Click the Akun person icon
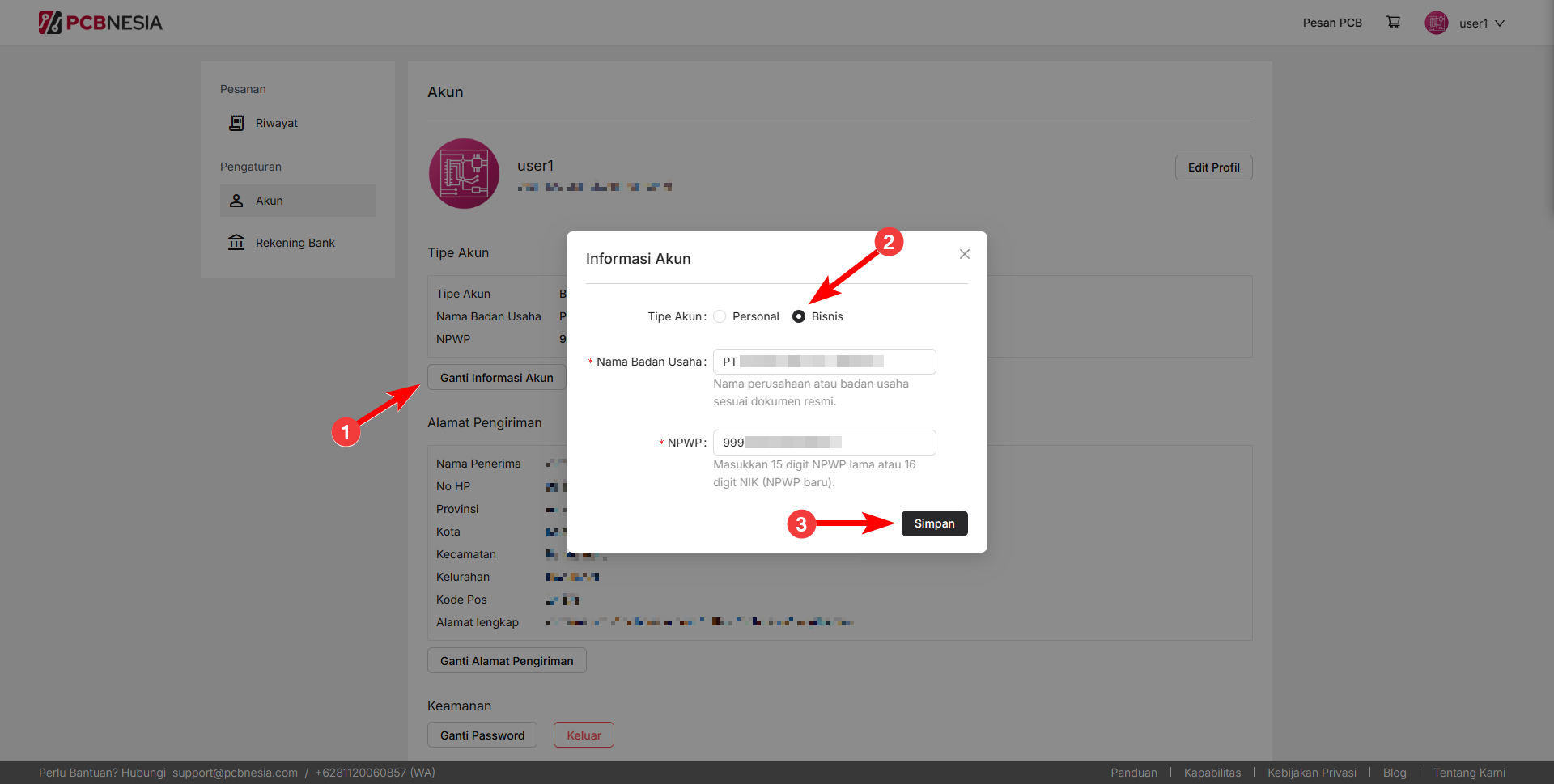 (x=236, y=201)
